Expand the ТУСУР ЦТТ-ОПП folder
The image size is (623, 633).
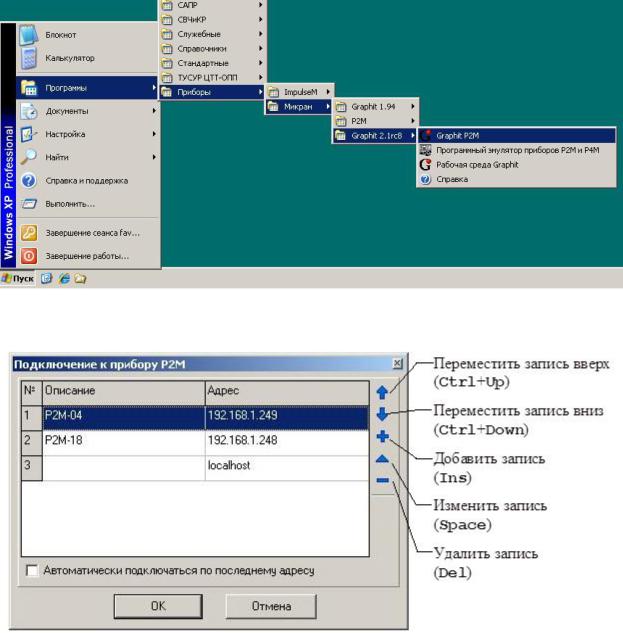click(x=212, y=78)
